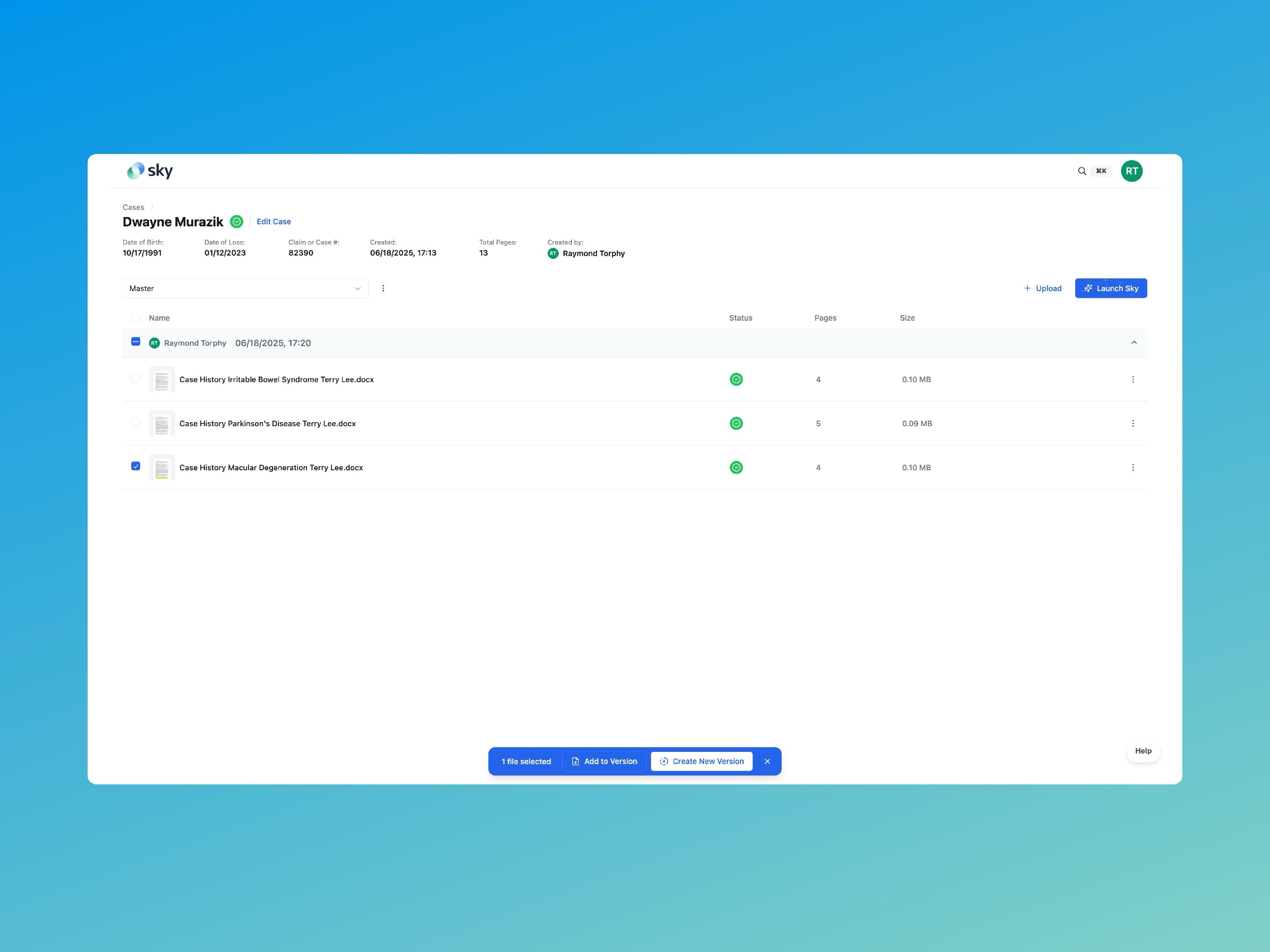Click Create New Version button

(x=701, y=762)
